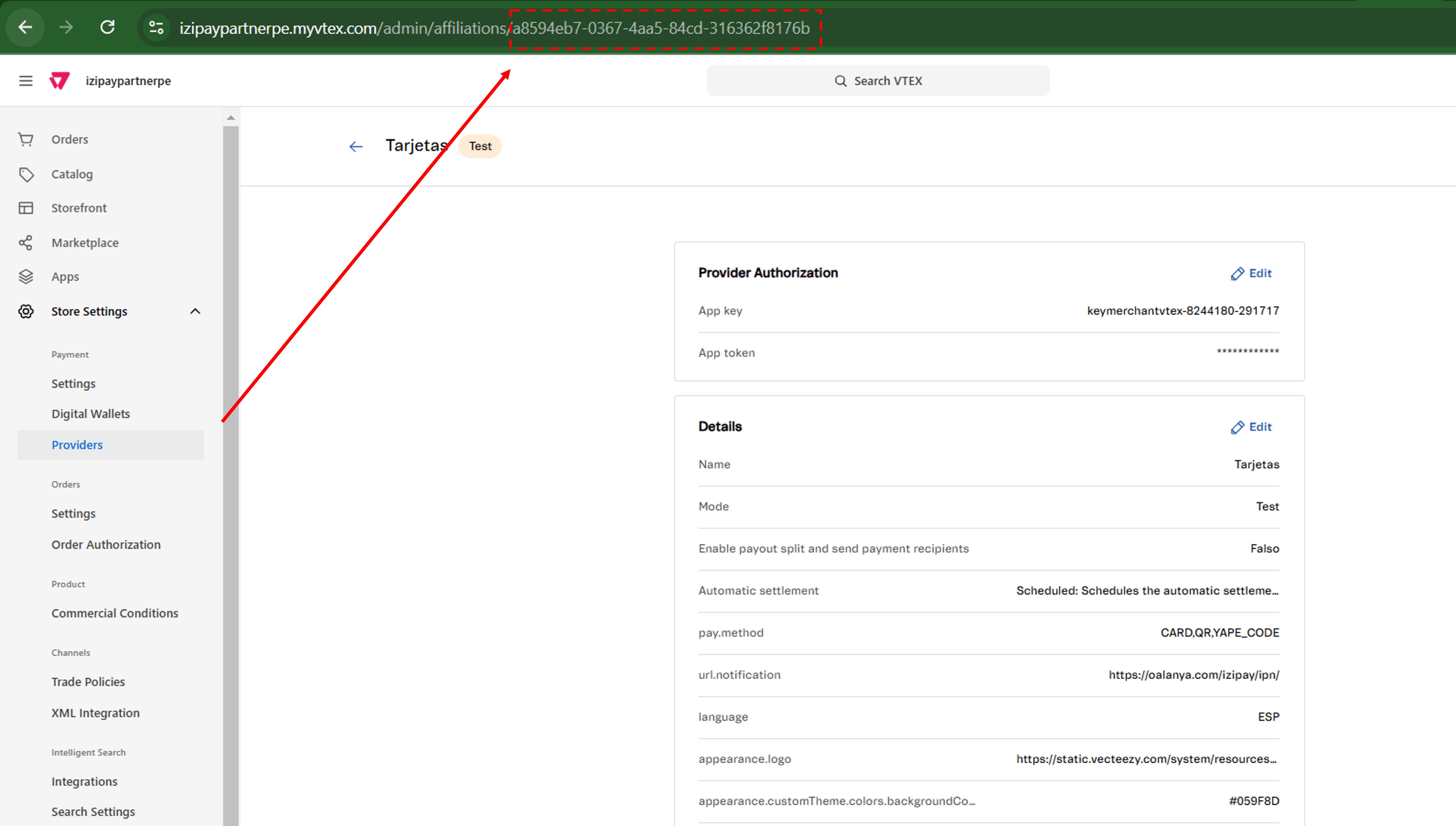Click url.notification value https://oalanya.com/izipay/ipn/
Image resolution: width=1456 pixels, height=826 pixels.
coord(1193,674)
